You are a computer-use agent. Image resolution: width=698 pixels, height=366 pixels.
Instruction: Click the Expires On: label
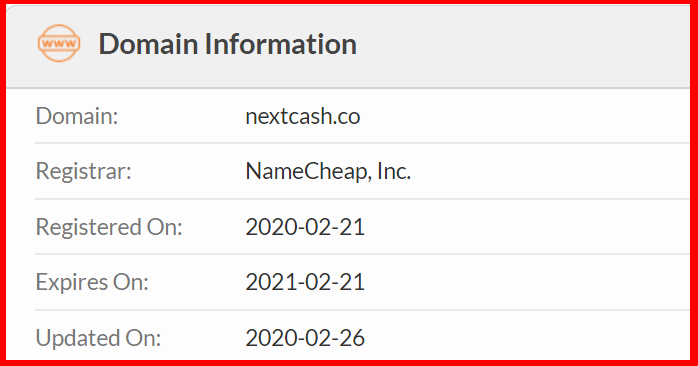[92, 282]
